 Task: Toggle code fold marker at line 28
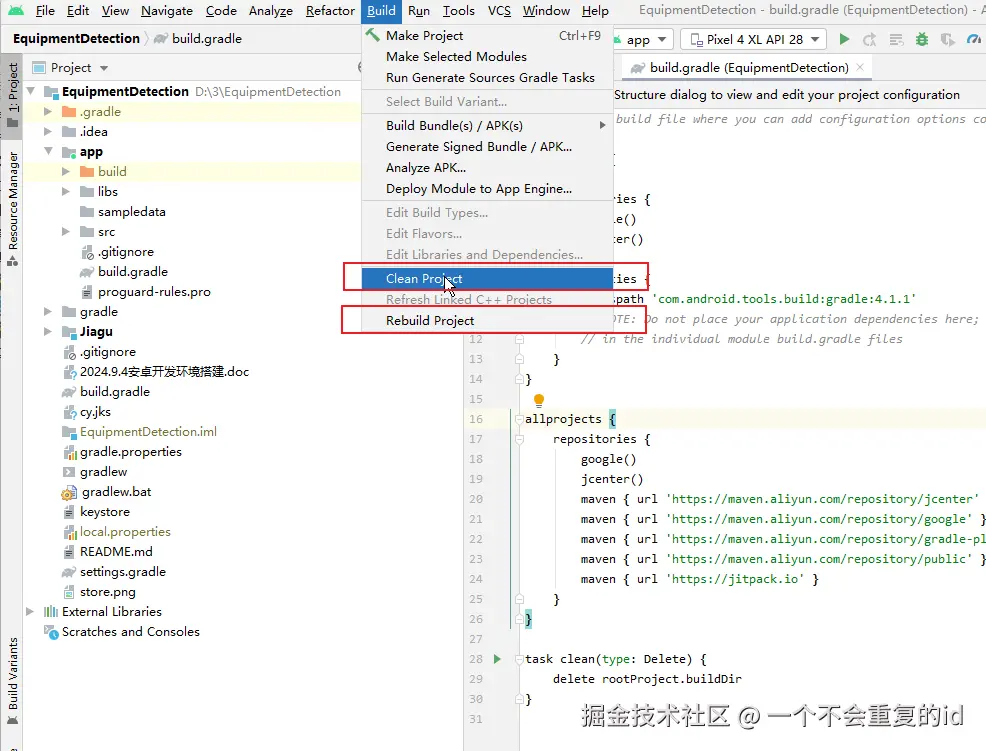pos(519,659)
